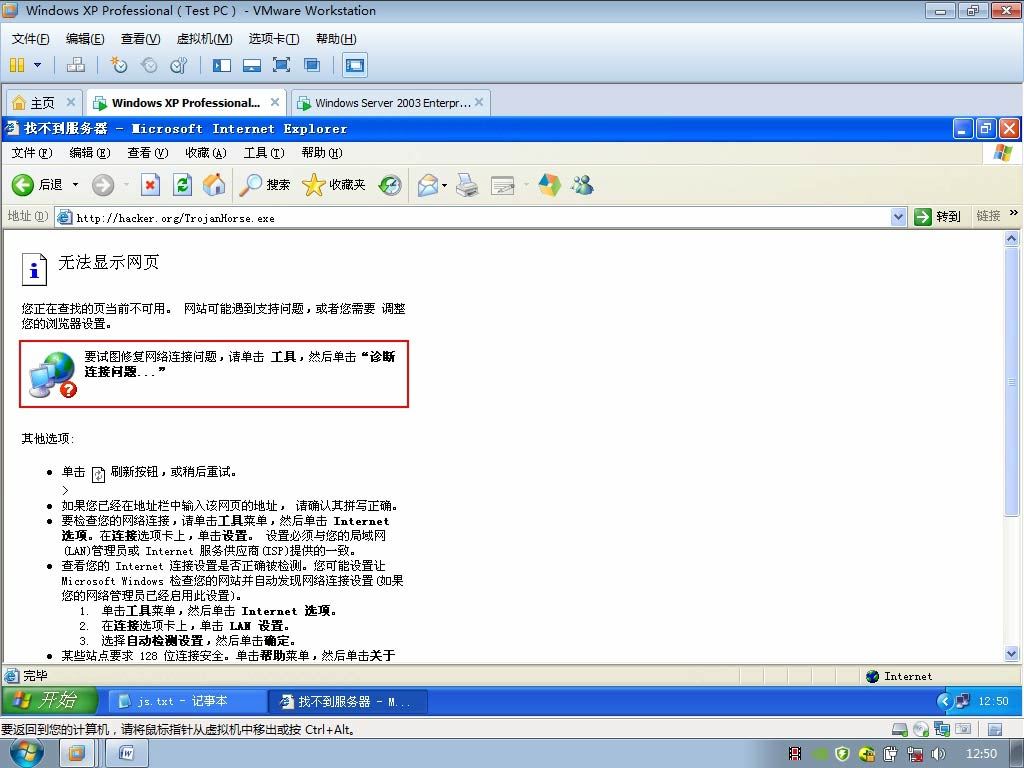Click the XP tray network computer icon
1024x768 pixels.
pyautogui.click(x=963, y=701)
